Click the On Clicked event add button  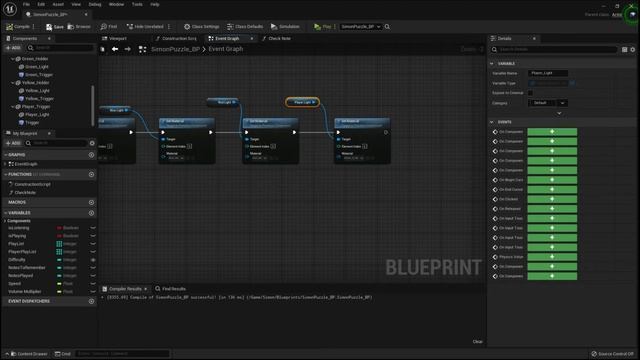pos(552,199)
